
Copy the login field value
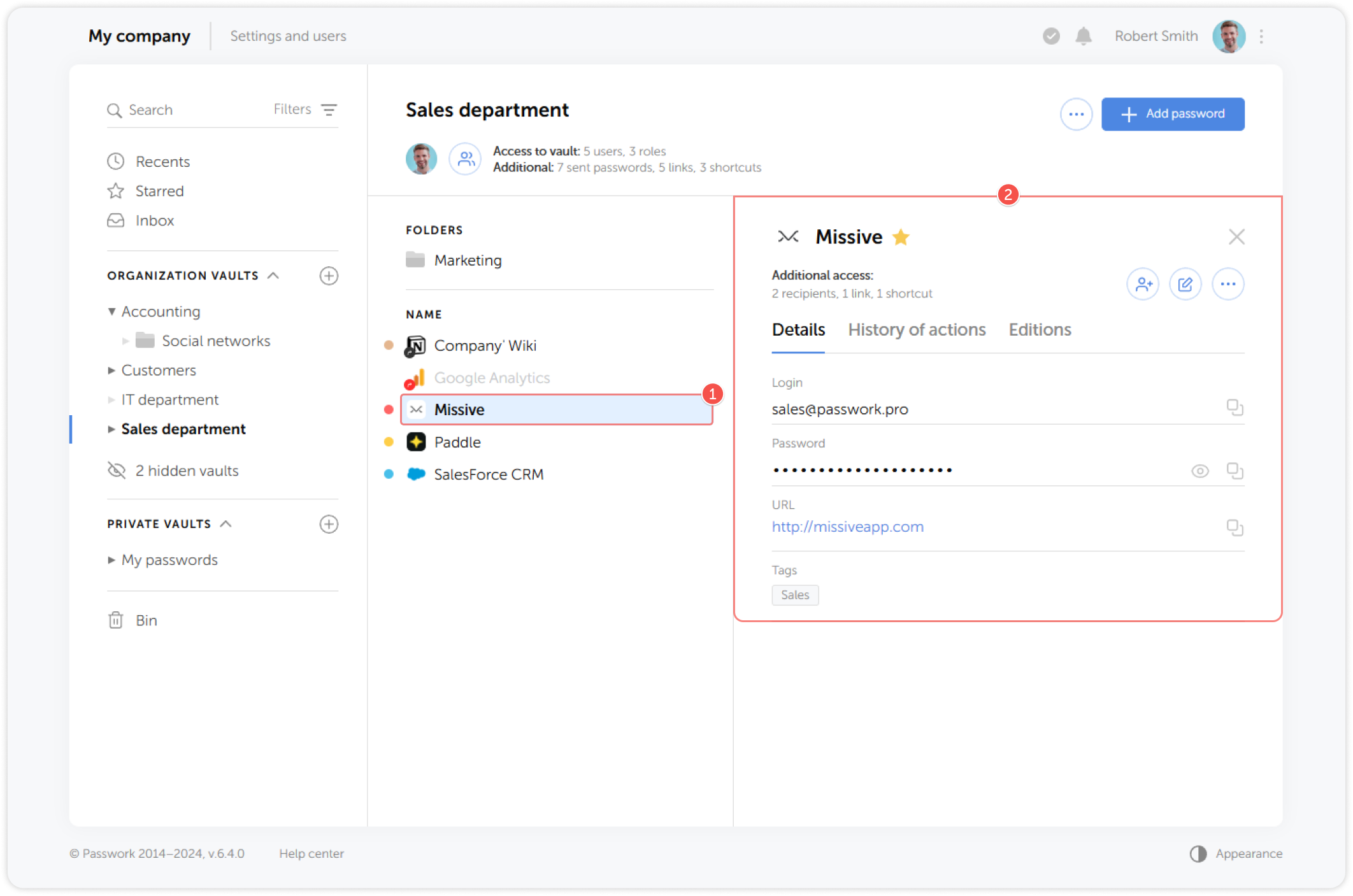pos(1235,408)
